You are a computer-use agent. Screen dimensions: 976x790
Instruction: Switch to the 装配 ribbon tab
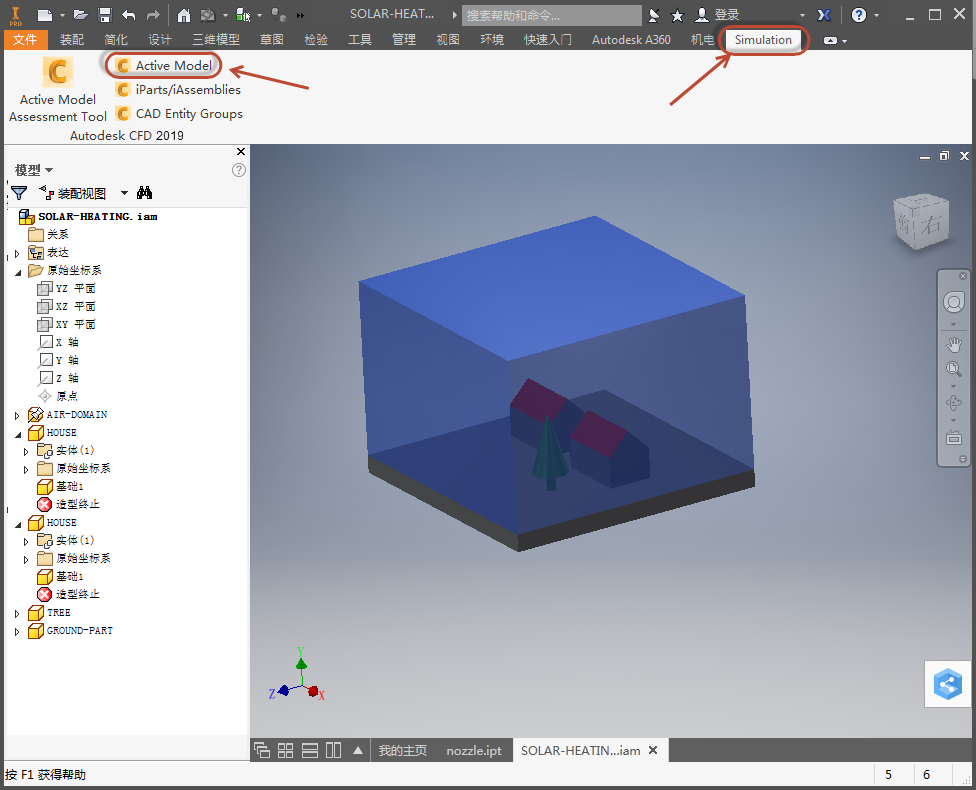(x=72, y=40)
